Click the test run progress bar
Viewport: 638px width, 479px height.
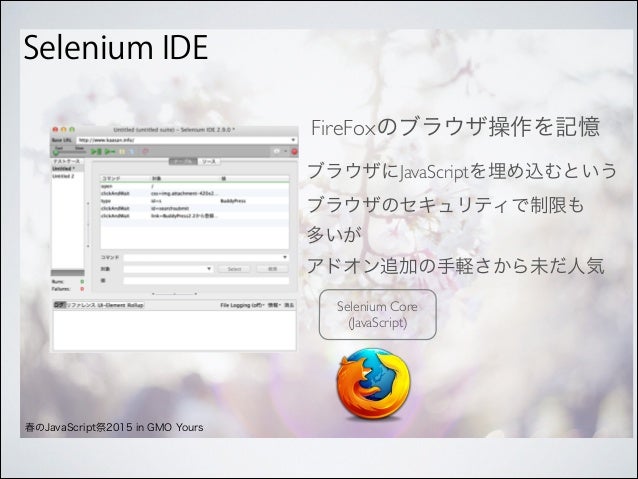(68, 273)
